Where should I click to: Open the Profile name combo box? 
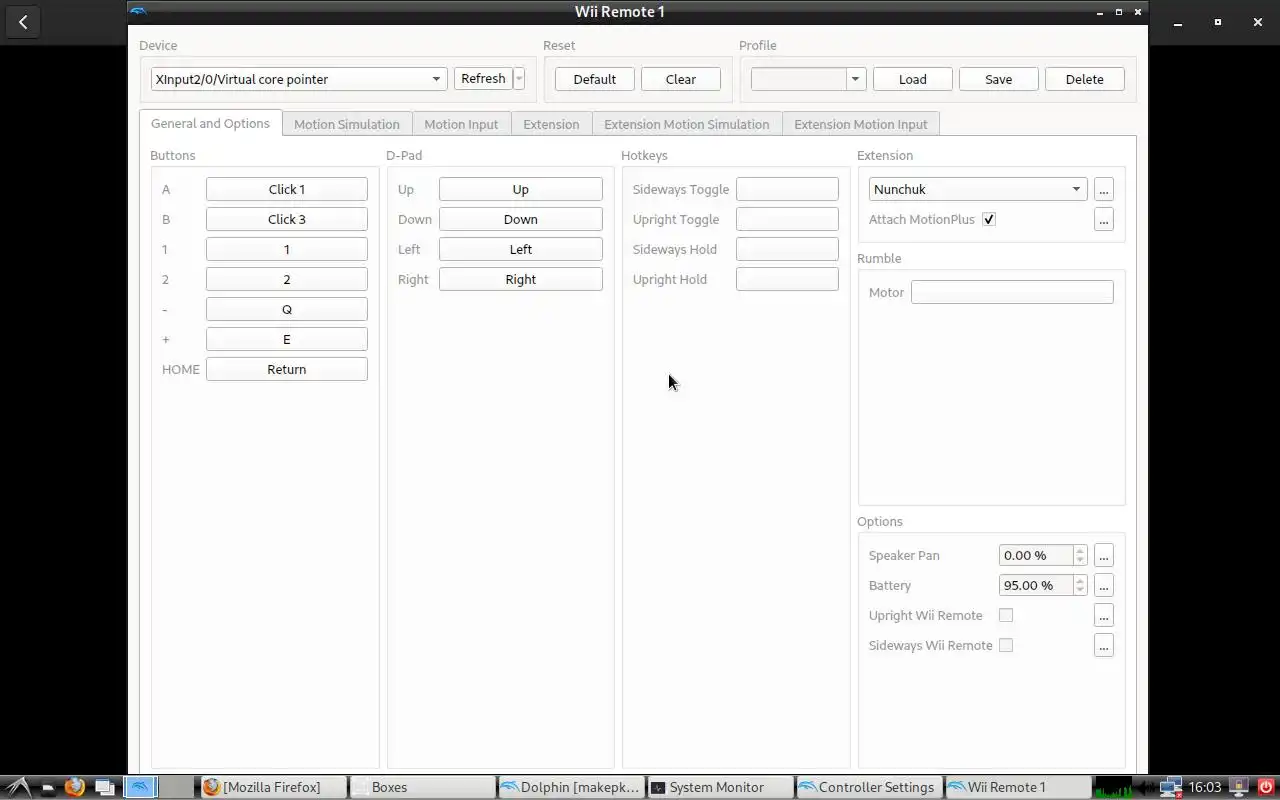click(807, 79)
